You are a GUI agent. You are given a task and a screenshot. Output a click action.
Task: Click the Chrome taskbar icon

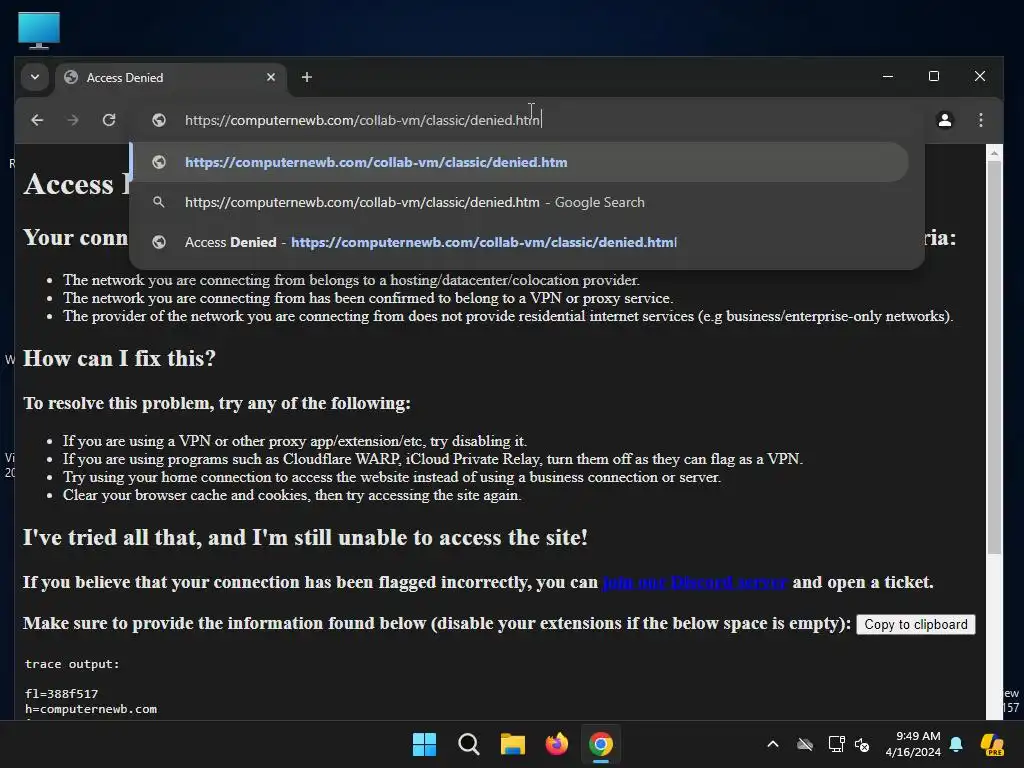point(601,744)
